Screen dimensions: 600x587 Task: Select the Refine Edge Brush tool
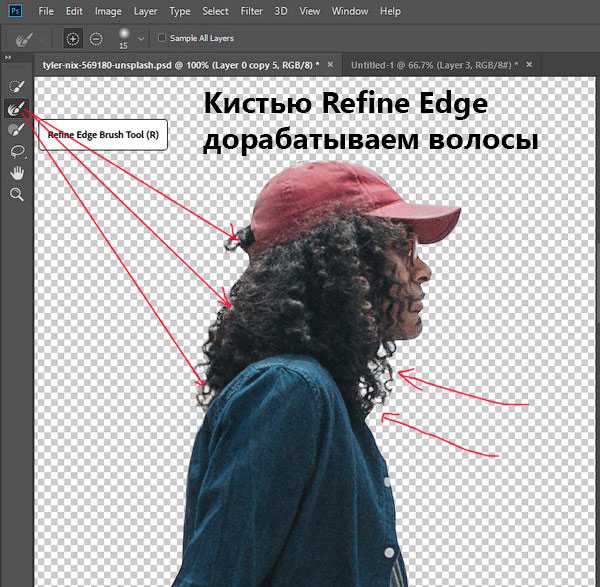pos(17,108)
